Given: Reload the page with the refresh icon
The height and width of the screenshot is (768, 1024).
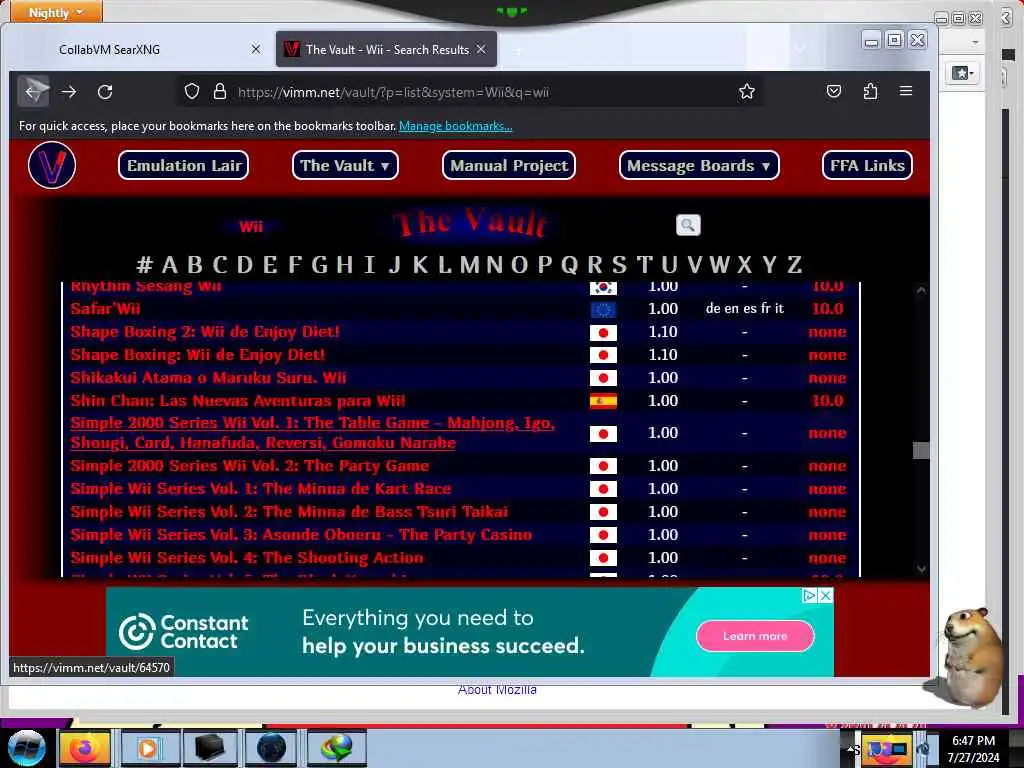Looking at the screenshot, I should click(105, 92).
